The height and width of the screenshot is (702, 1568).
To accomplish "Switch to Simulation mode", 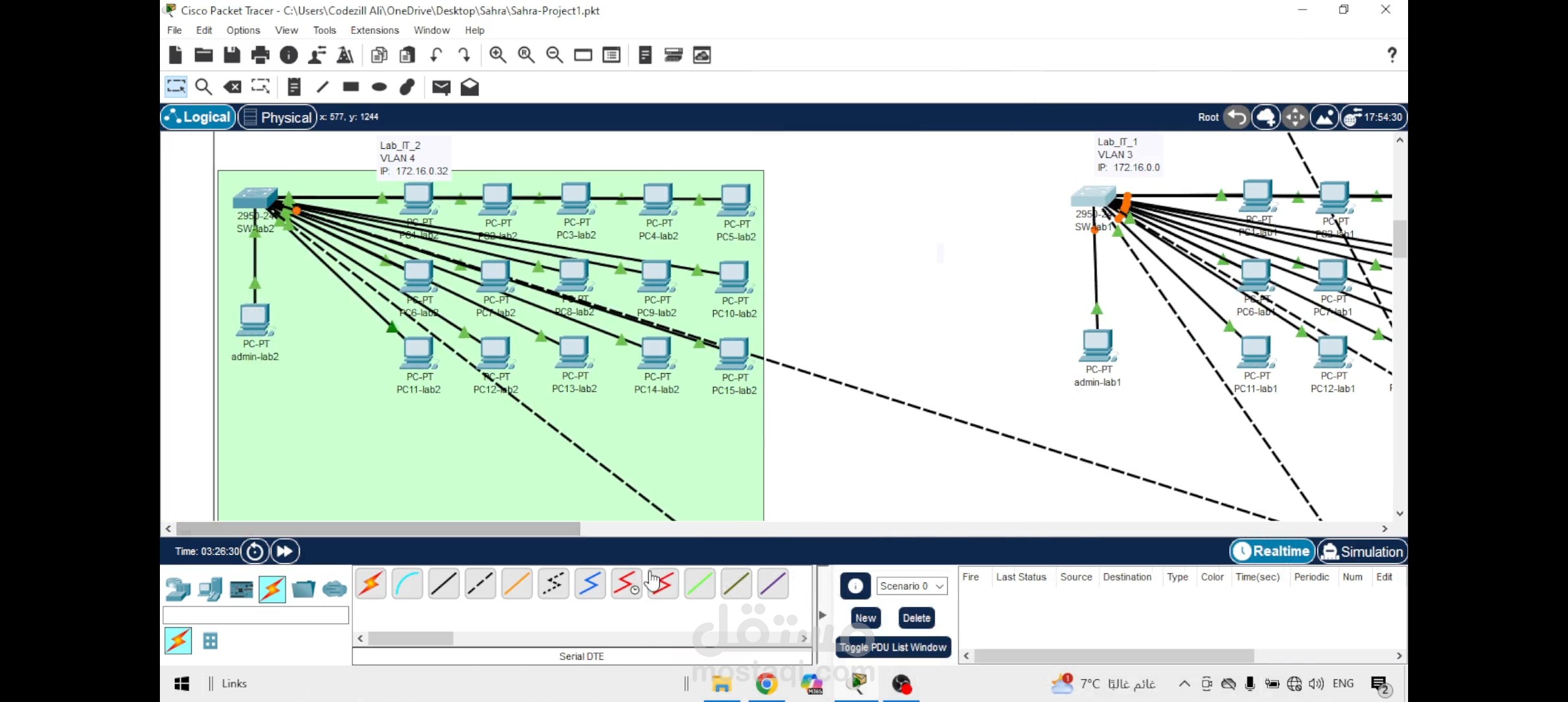I will (1363, 552).
